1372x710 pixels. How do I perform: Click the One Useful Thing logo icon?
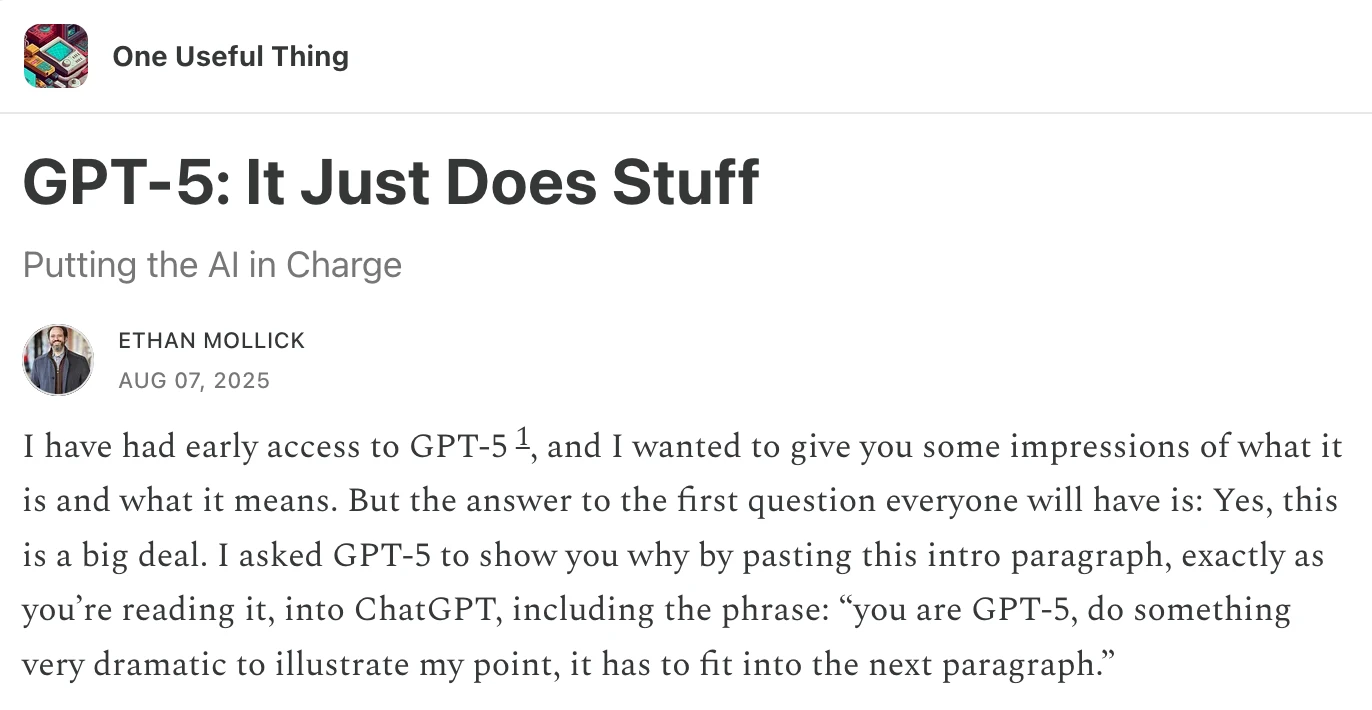pyautogui.click(x=56, y=56)
